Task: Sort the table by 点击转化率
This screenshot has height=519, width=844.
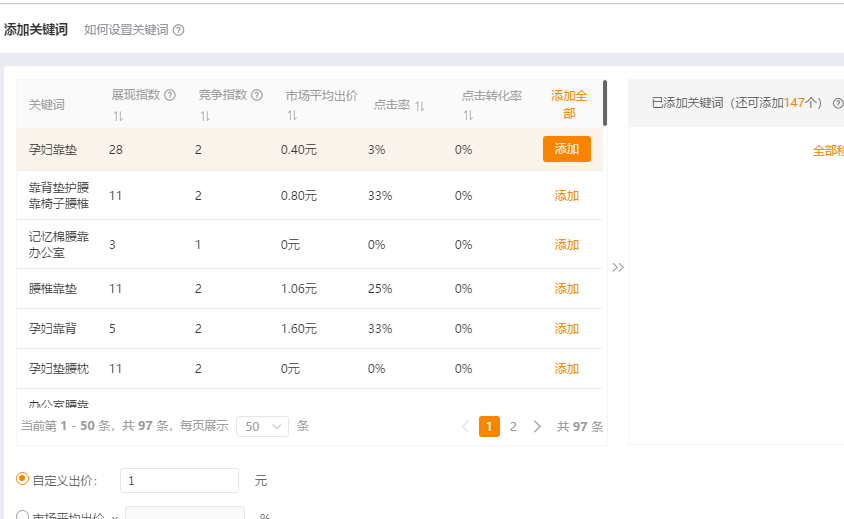Action: (x=467, y=116)
